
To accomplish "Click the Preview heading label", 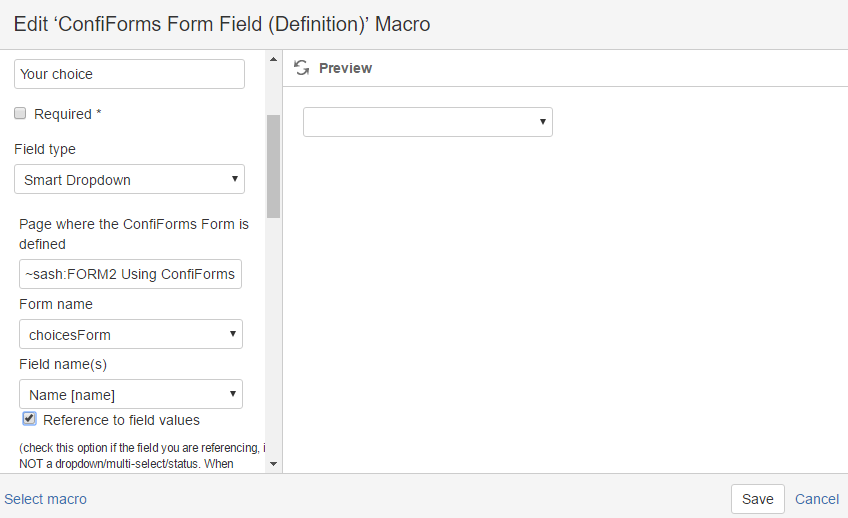I will 345,68.
